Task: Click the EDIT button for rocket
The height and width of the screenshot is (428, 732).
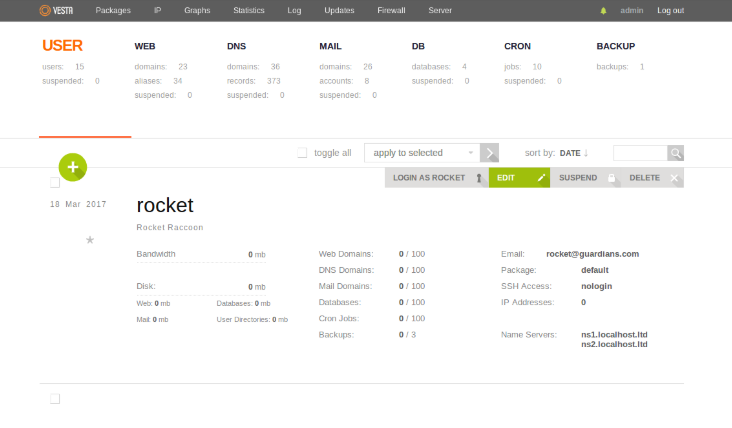Action: 519,178
